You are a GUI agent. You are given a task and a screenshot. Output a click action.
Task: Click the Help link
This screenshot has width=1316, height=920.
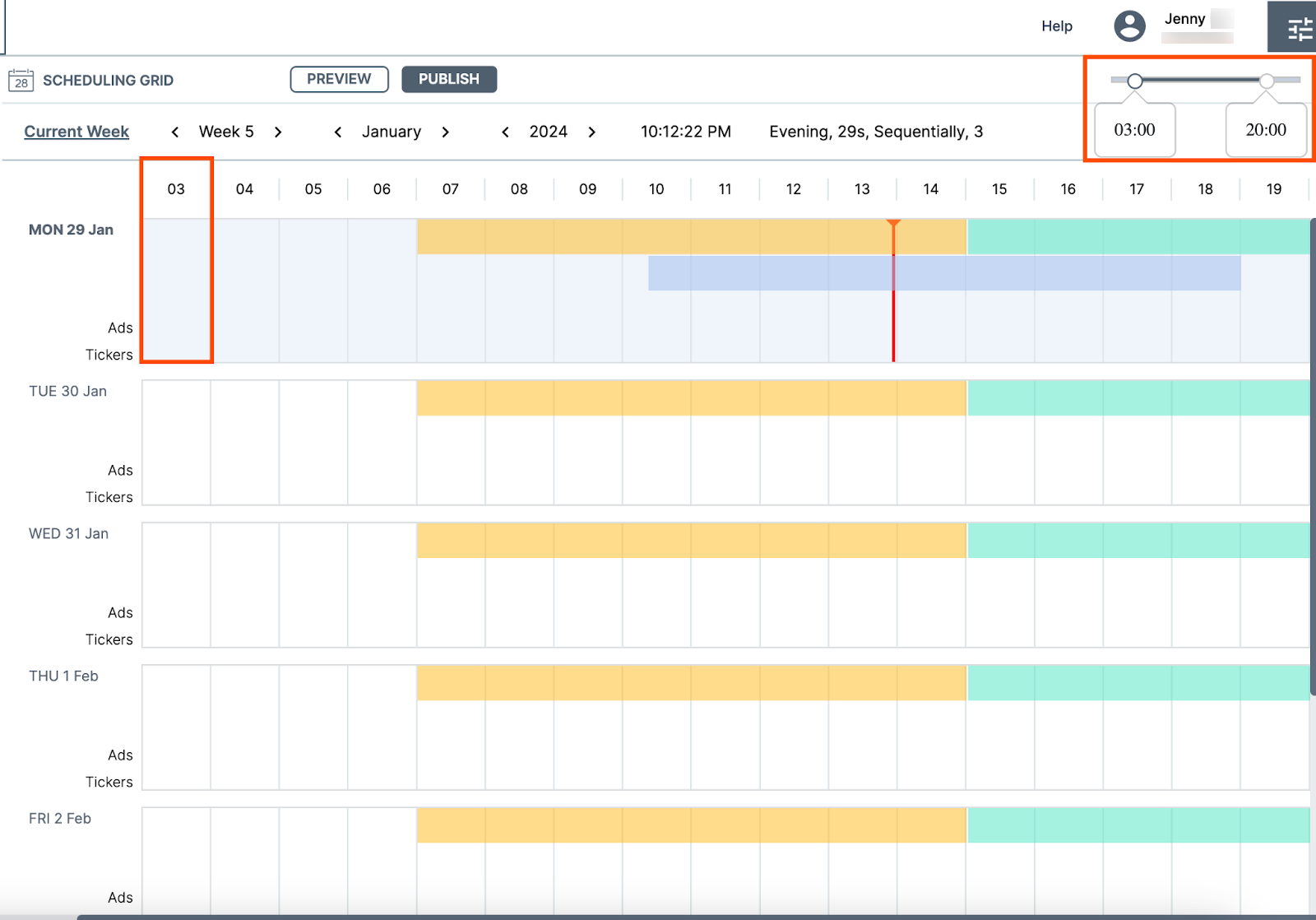1056,26
